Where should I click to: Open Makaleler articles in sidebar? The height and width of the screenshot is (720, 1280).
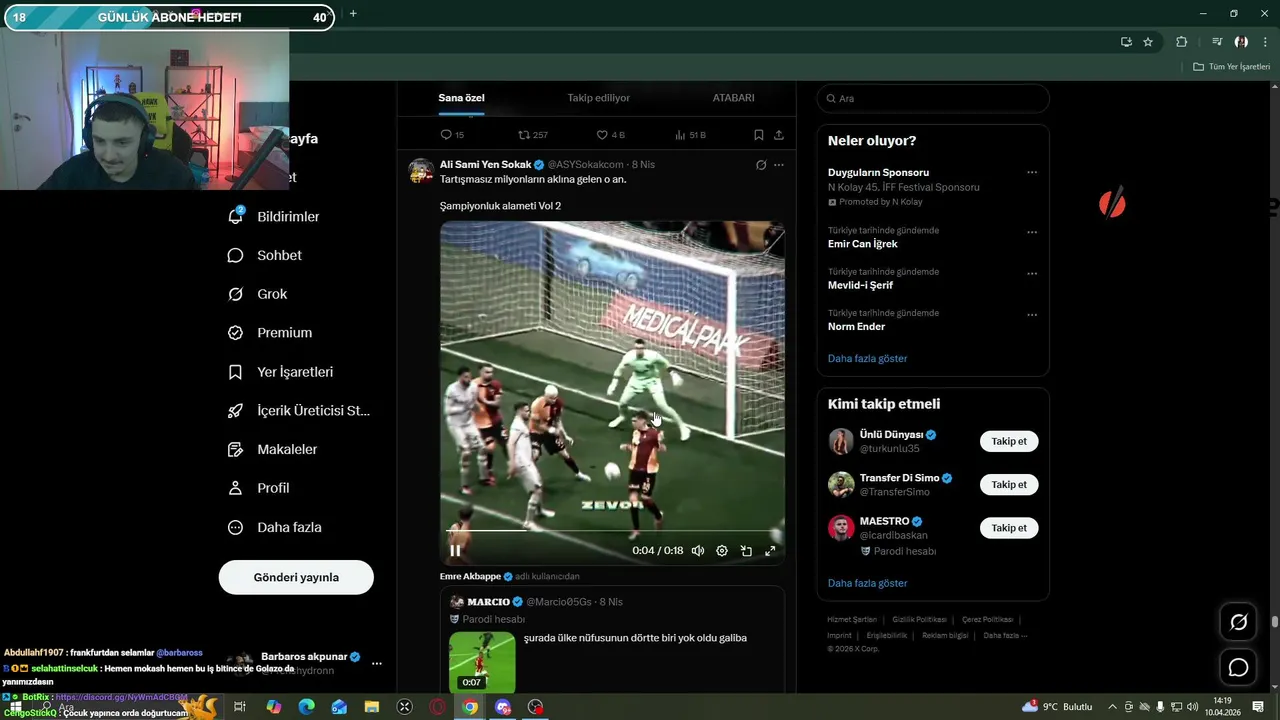[273, 450]
